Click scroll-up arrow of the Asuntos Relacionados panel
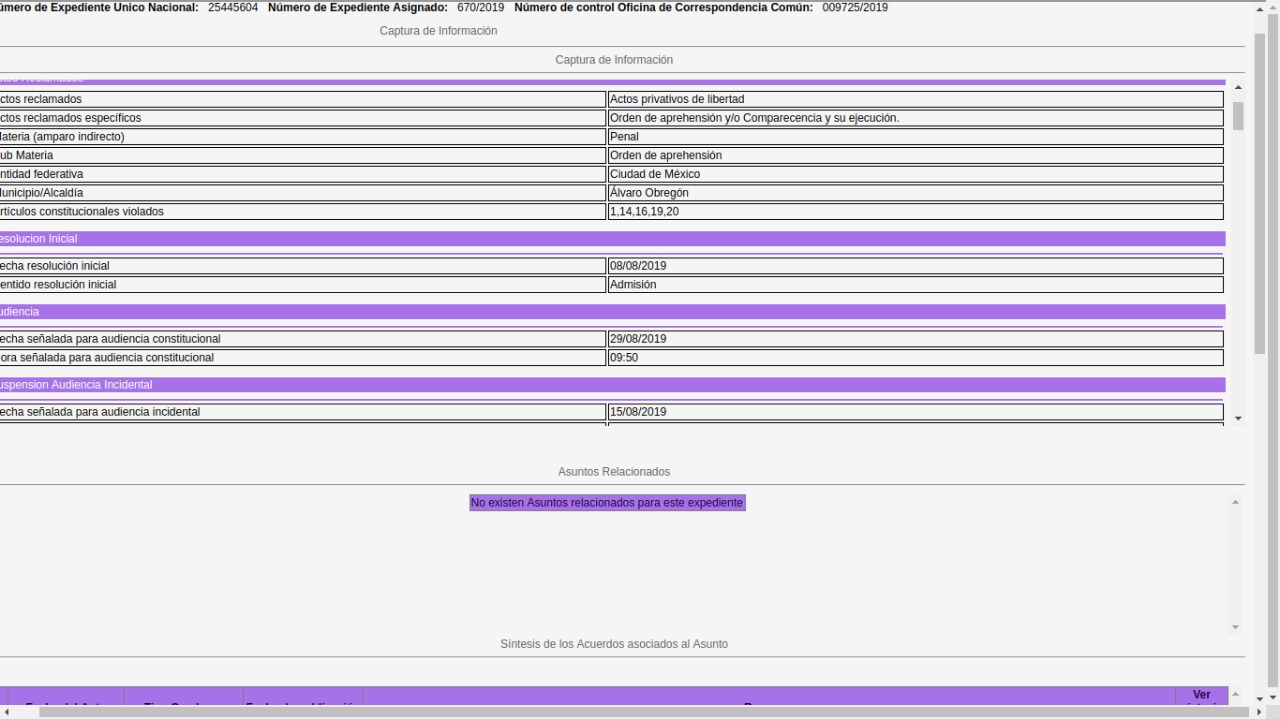The height and width of the screenshot is (719, 1280). pyautogui.click(x=1235, y=501)
